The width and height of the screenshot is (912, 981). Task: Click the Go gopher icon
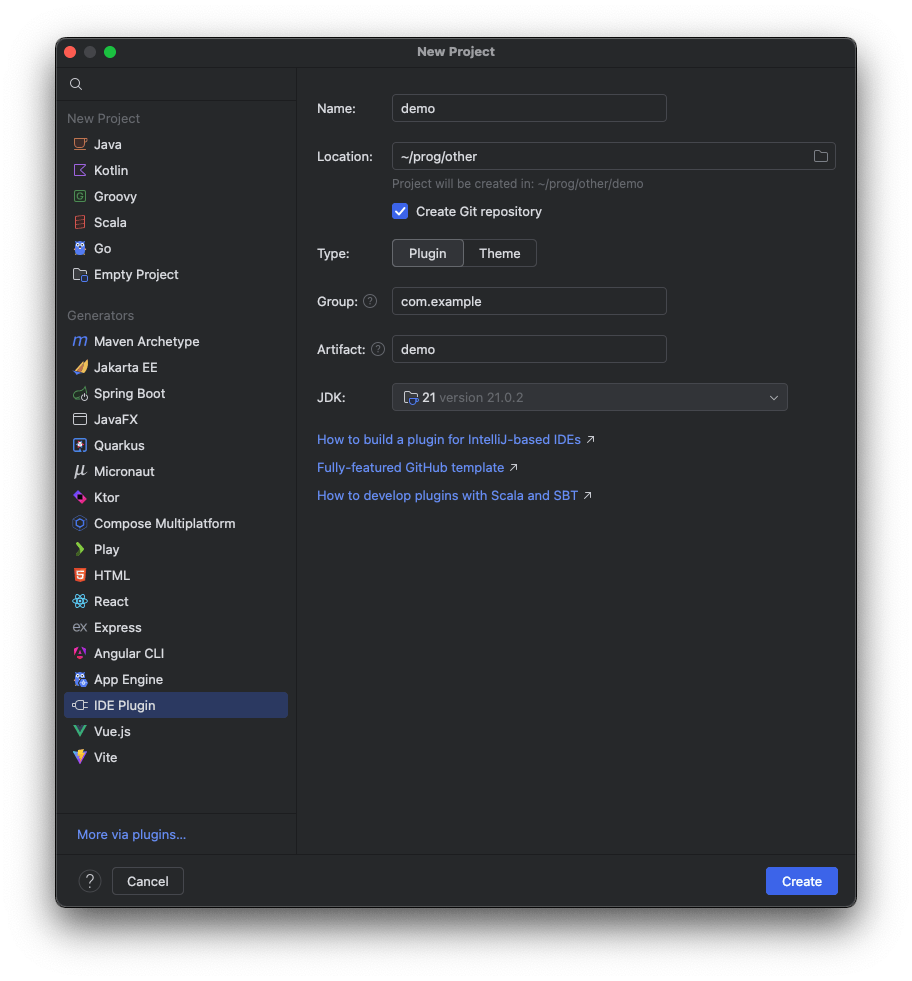coord(80,248)
